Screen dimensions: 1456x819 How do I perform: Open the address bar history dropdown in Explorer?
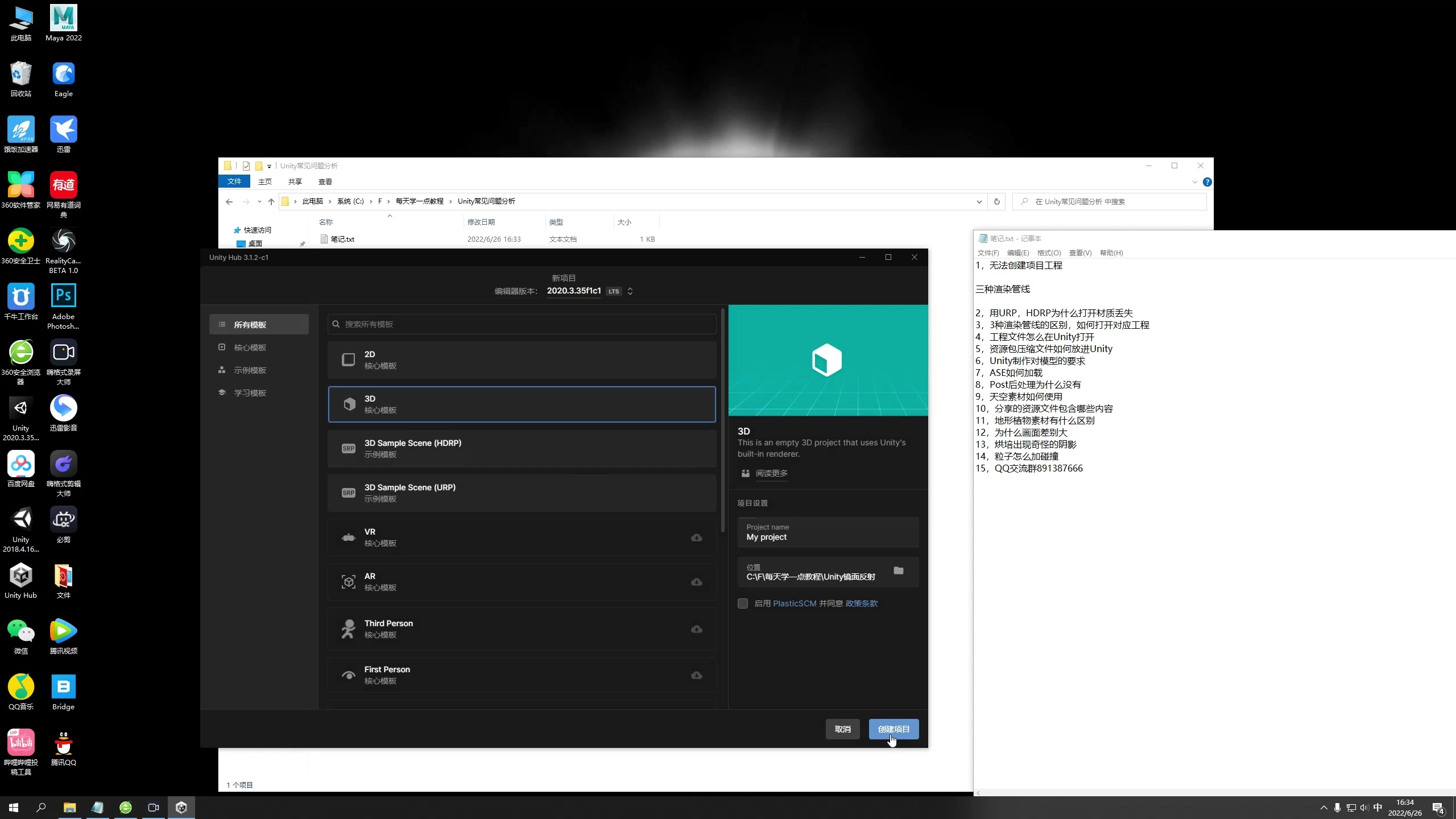[978, 201]
